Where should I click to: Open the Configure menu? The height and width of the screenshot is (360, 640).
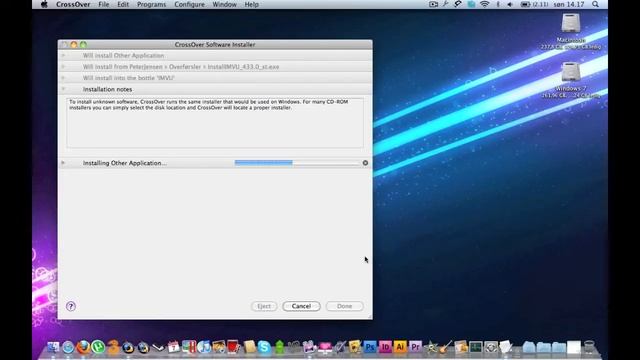tap(189, 4)
